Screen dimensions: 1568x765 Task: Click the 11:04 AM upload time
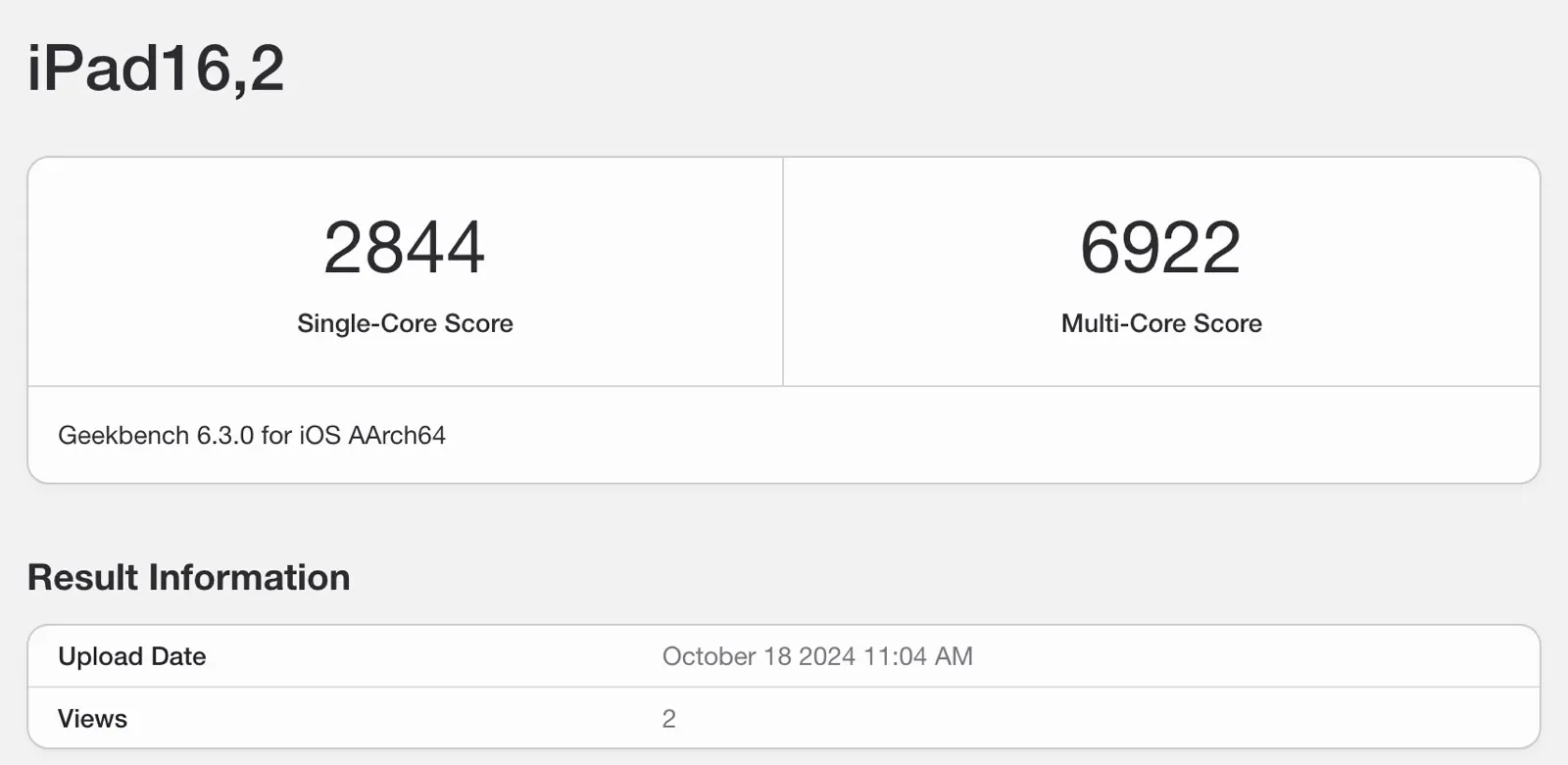[918, 656]
